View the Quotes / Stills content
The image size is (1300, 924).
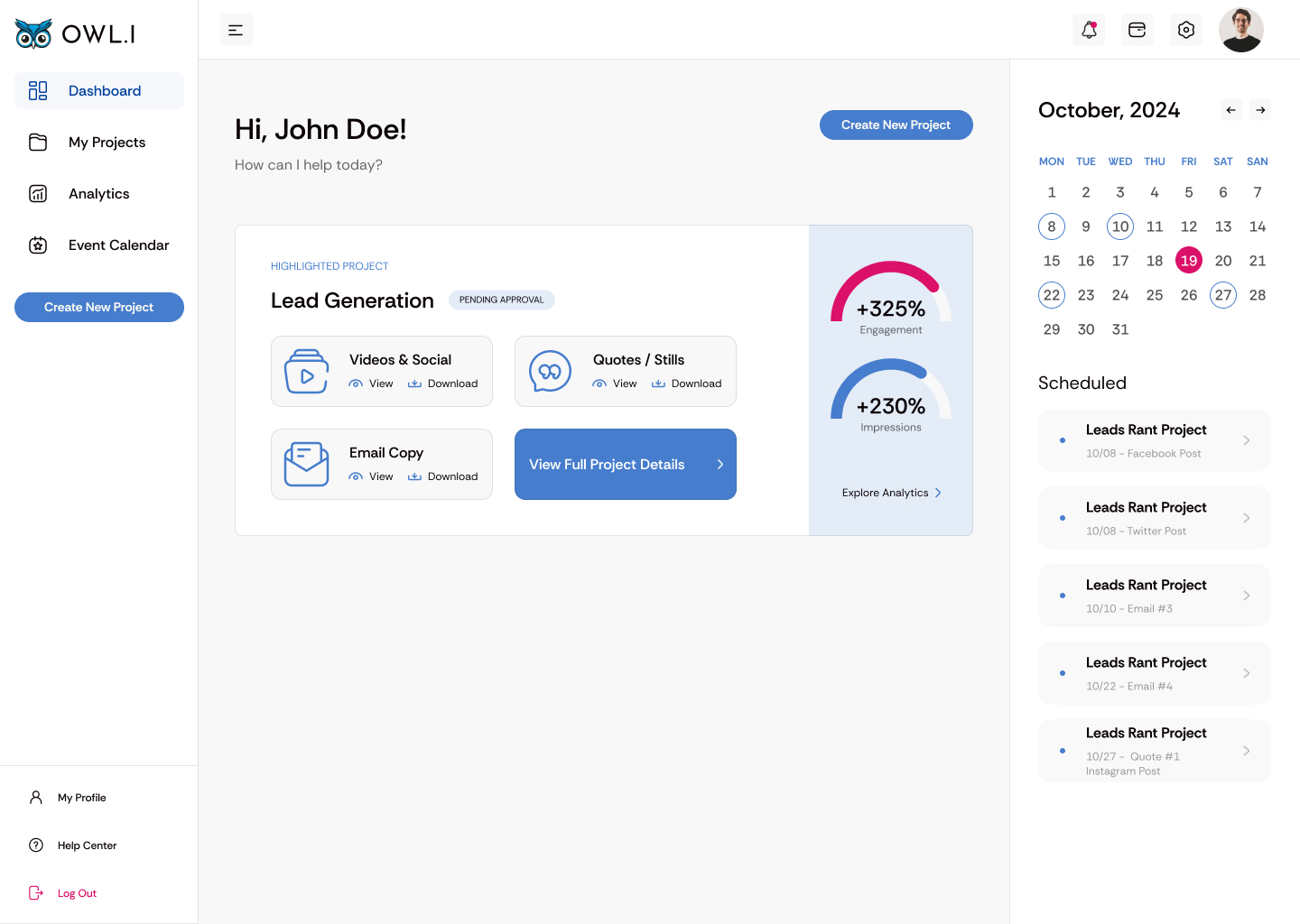coord(615,383)
